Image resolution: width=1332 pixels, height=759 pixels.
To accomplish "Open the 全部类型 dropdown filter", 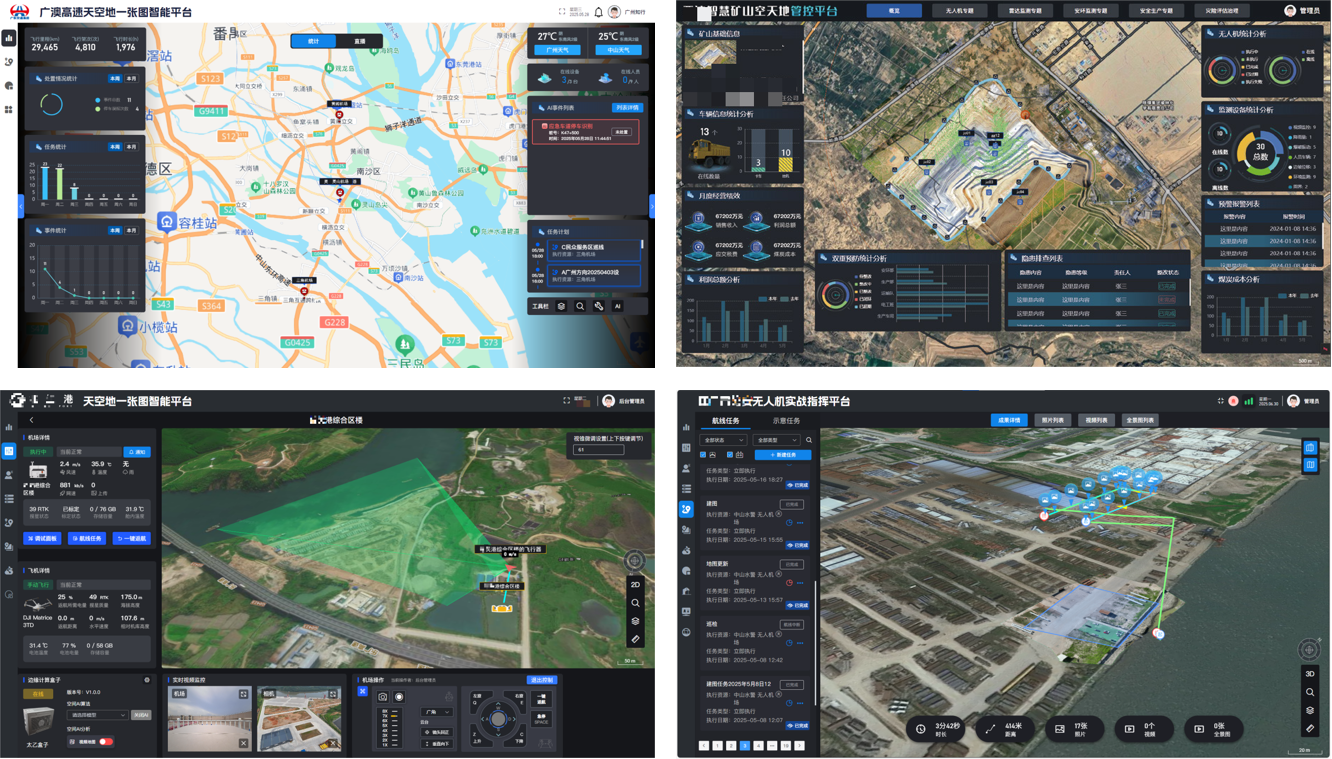I will [x=778, y=440].
